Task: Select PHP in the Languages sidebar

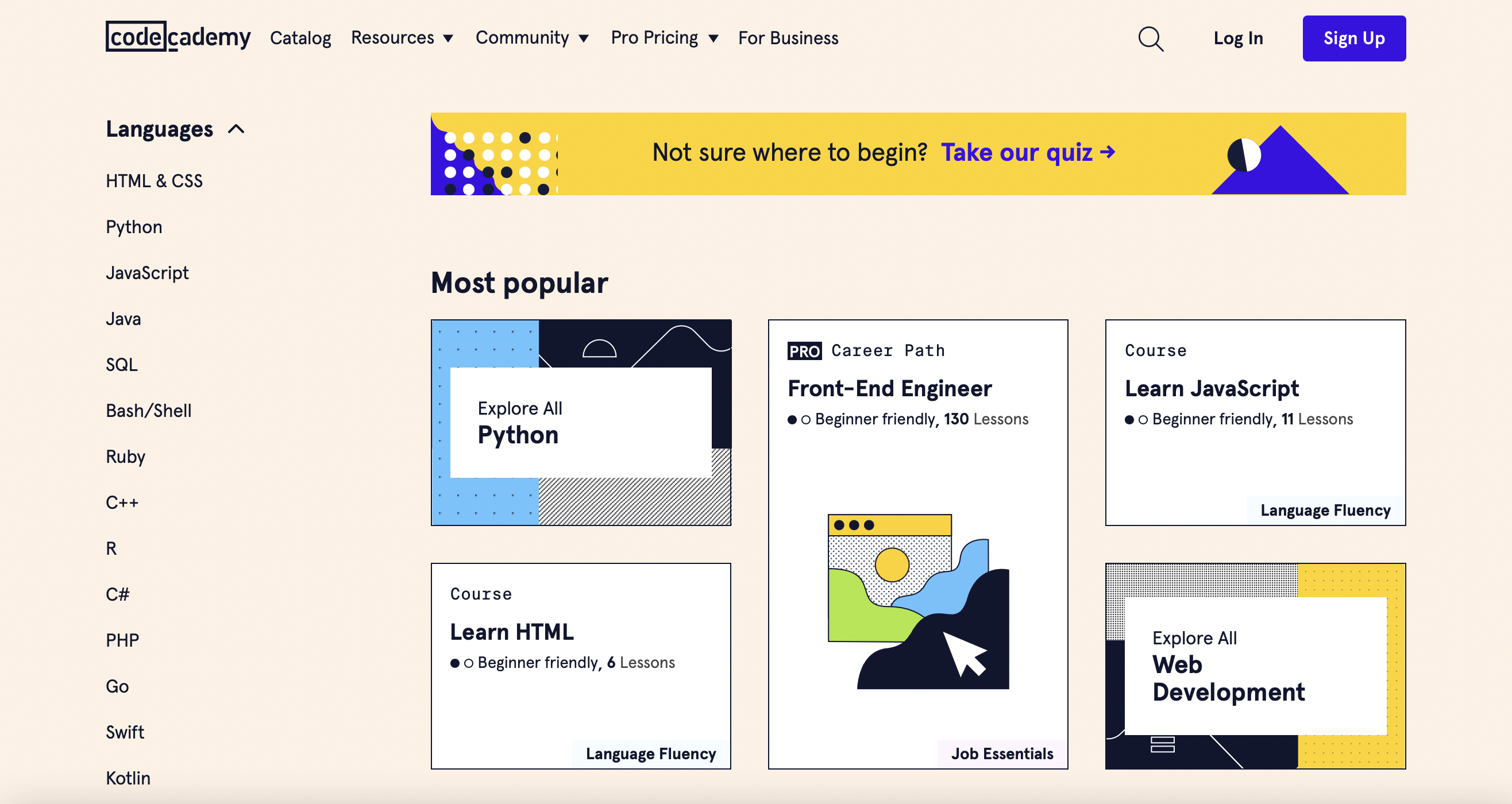Action: pos(123,640)
